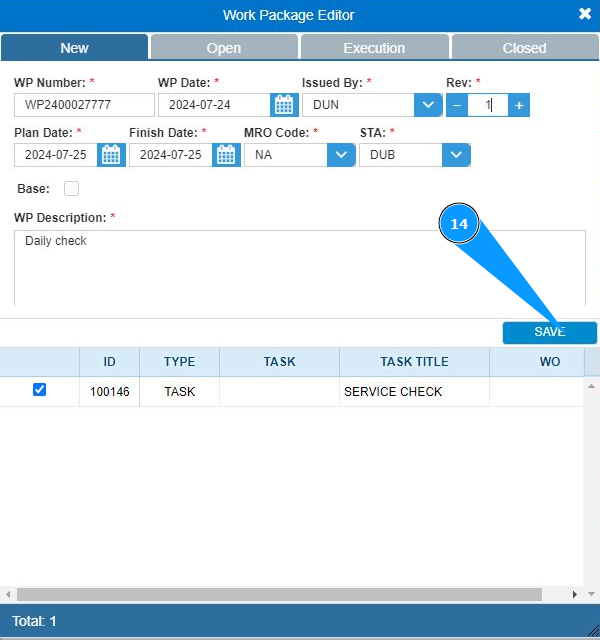Expand the STA dropdown

click(456, 155)
